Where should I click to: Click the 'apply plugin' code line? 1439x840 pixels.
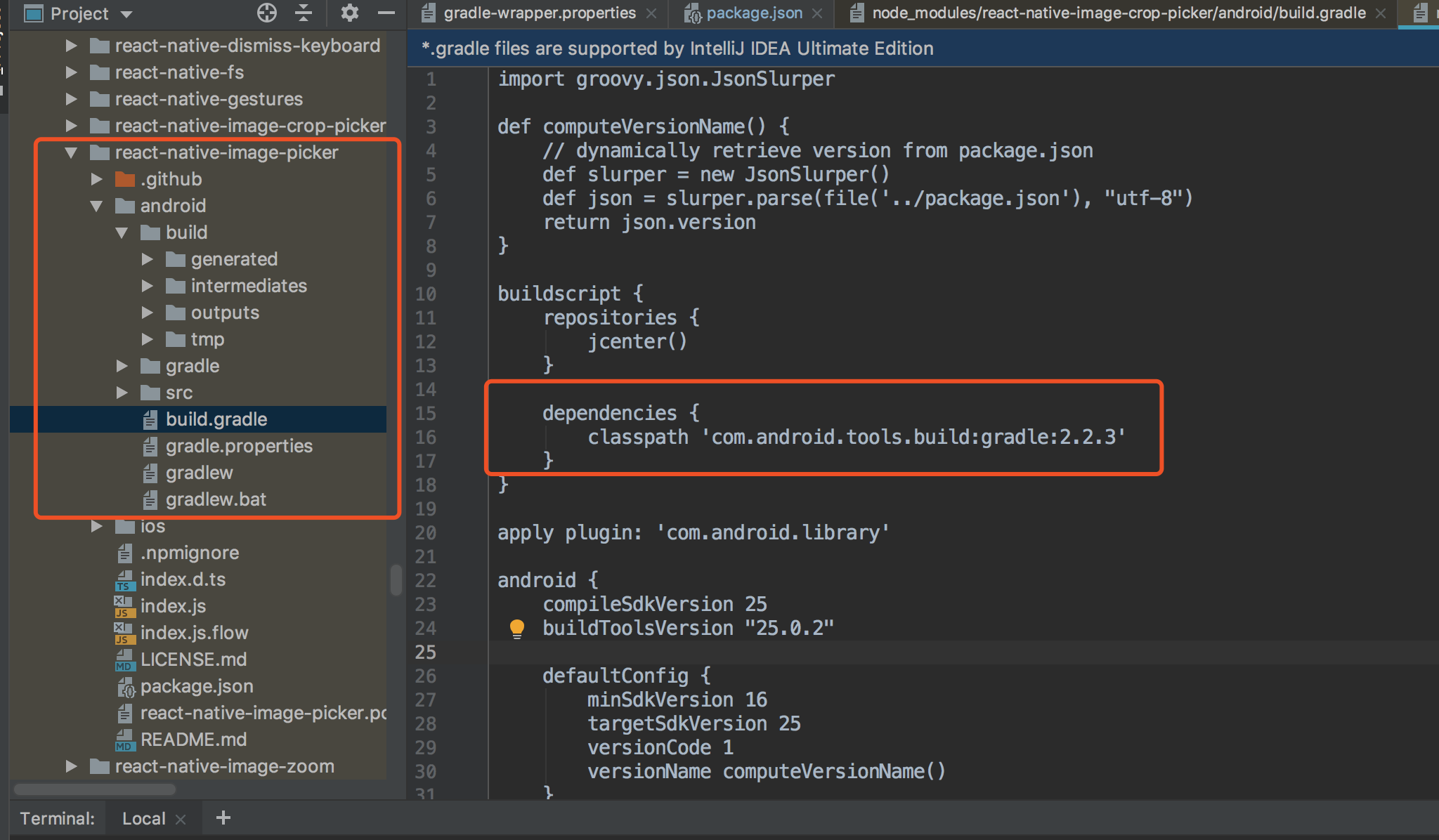(694, 532)
